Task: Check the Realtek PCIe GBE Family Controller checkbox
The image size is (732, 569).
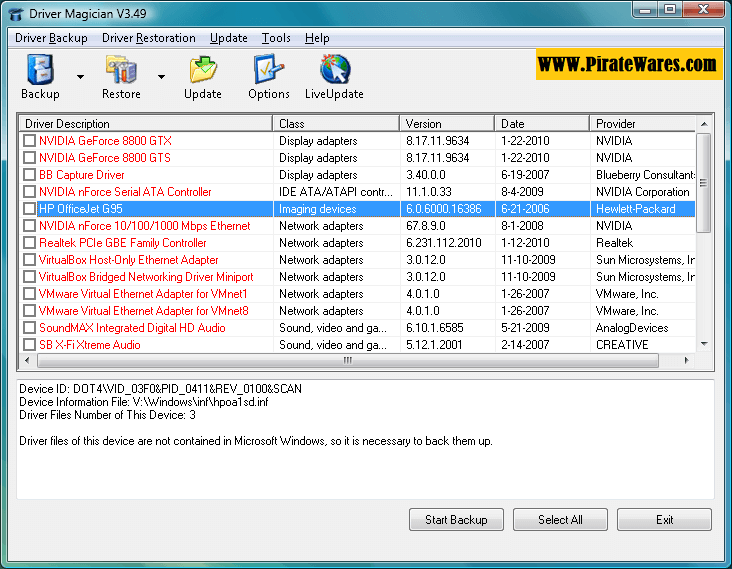Action: (x=29, y=243)
